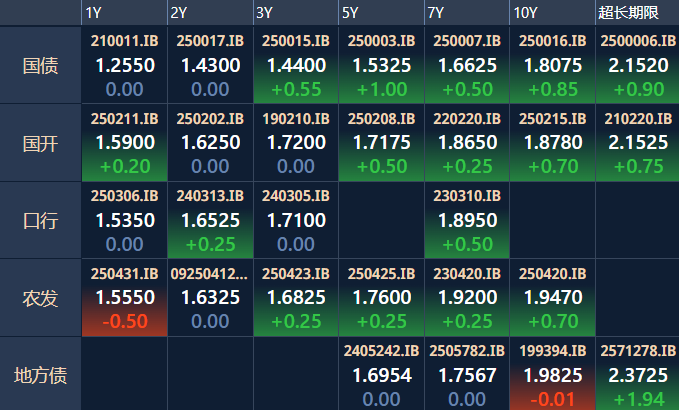679x410 pixels.
Task: Select the 199394.IB cell at 1.9825
Action: coord(551,375)
